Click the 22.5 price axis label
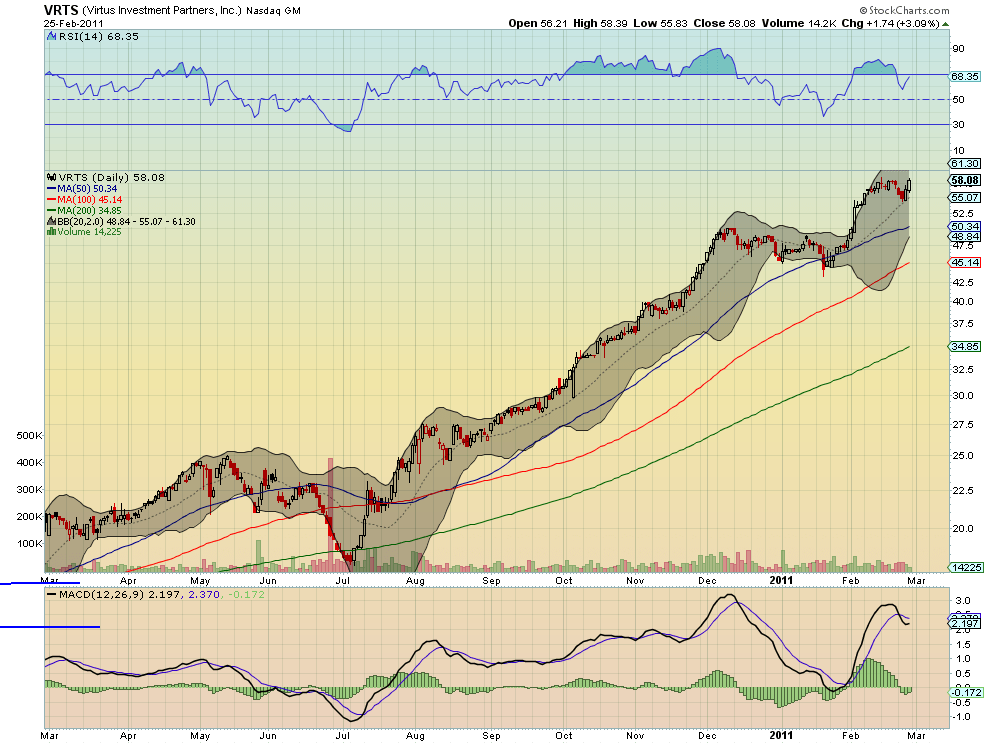Image resolution: width=990 pixels, height=744 pixels. tap(963, 490)
